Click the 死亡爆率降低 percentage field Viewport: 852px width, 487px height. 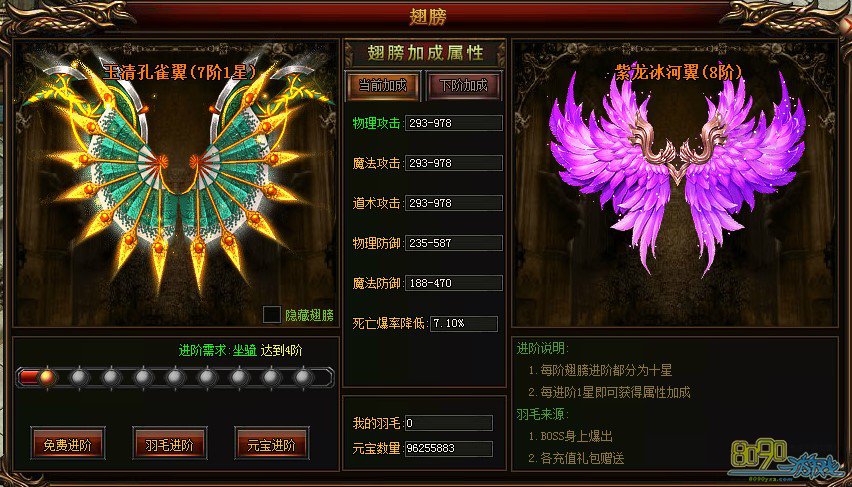(464, 323)
